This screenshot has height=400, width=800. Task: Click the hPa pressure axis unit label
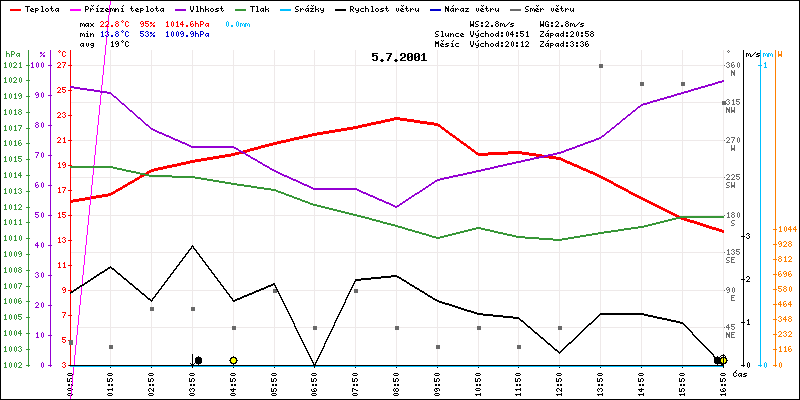pos(12,54)
